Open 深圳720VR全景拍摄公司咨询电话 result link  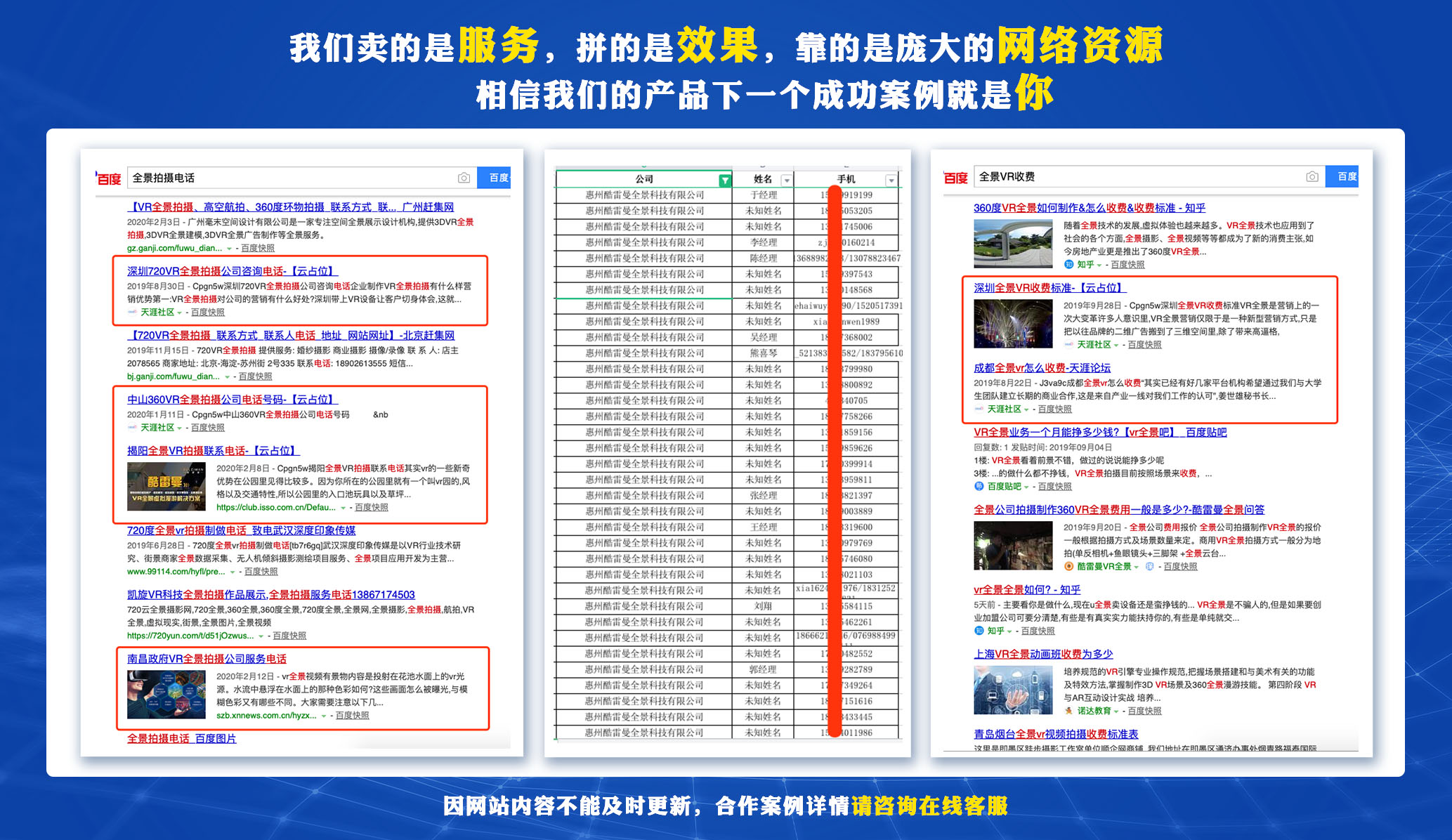(x=232, y=271)
